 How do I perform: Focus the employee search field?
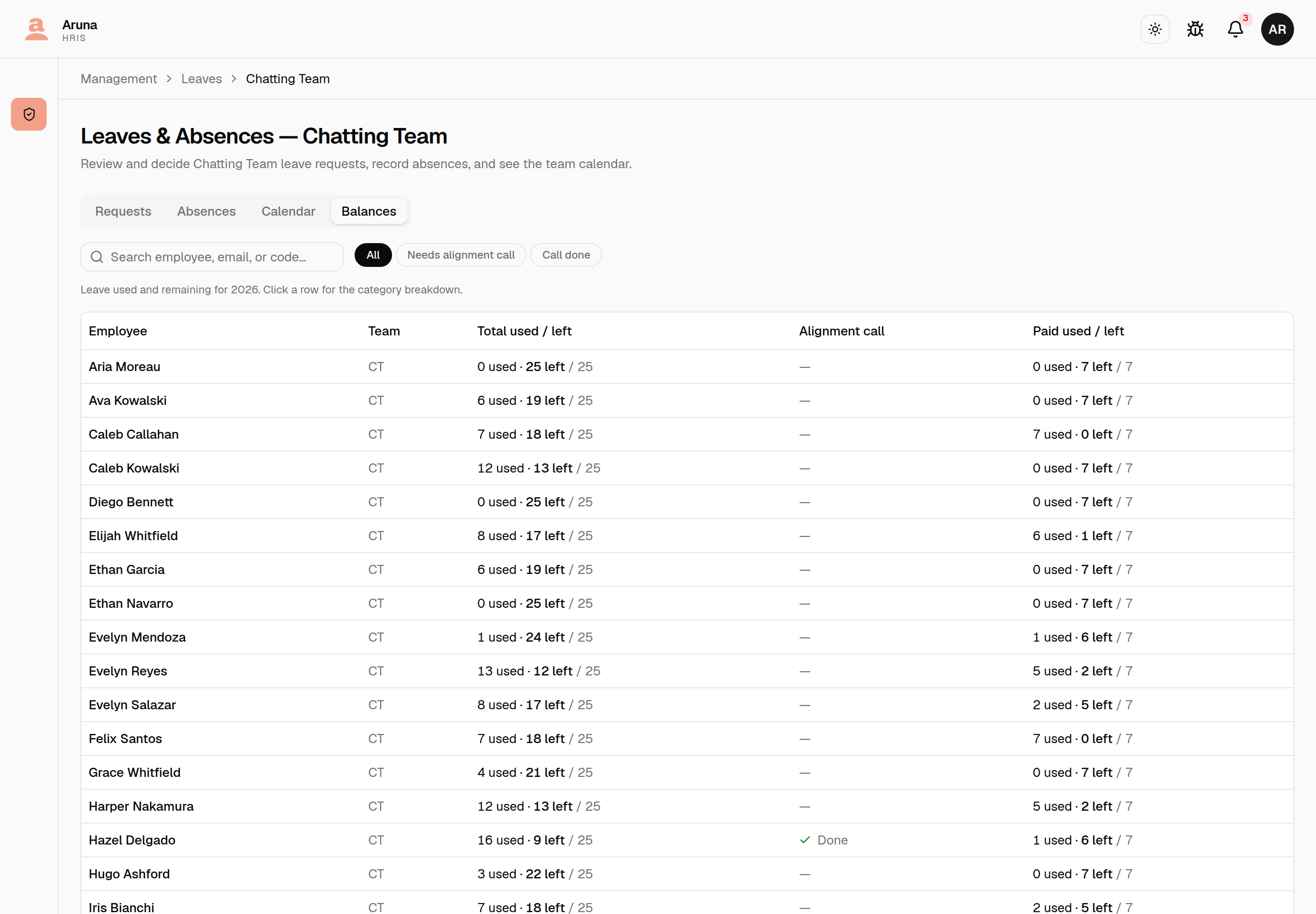212,257
